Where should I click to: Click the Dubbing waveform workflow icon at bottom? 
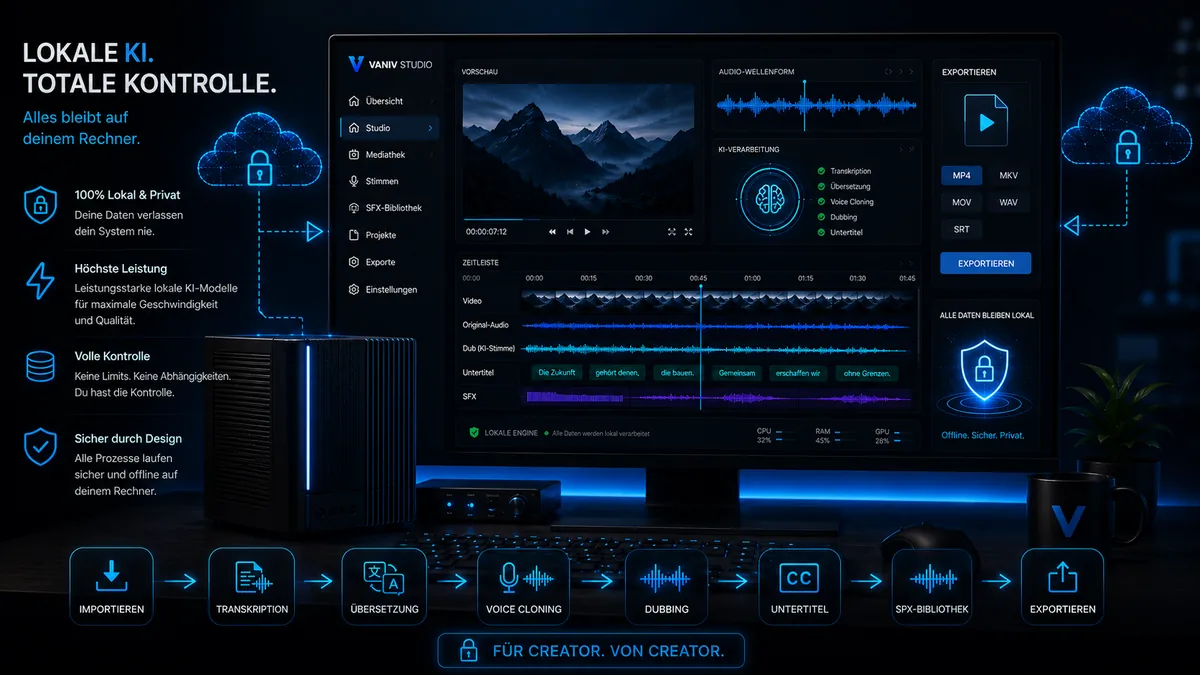click(667, 578)
